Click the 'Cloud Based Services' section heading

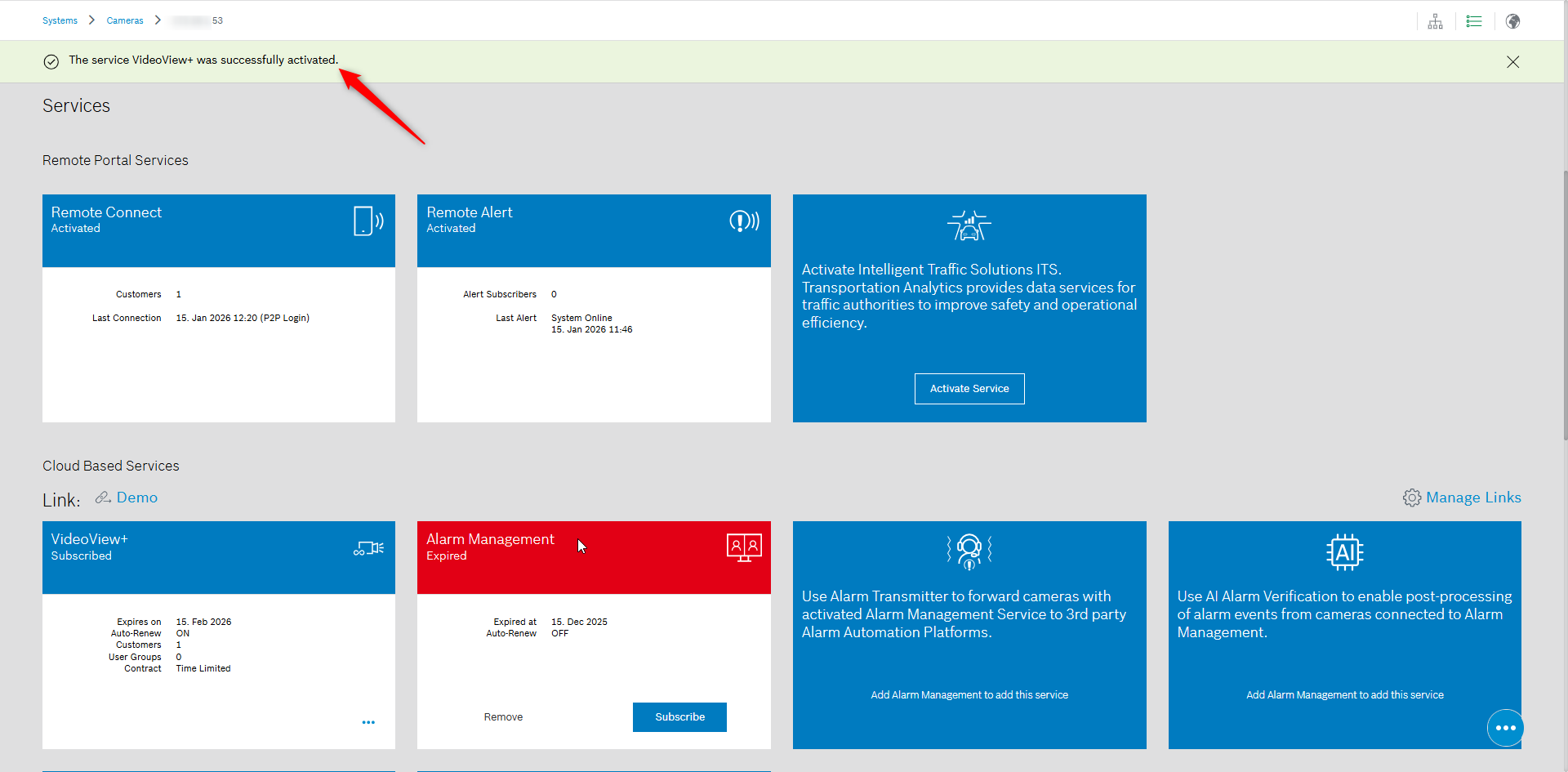111,466
